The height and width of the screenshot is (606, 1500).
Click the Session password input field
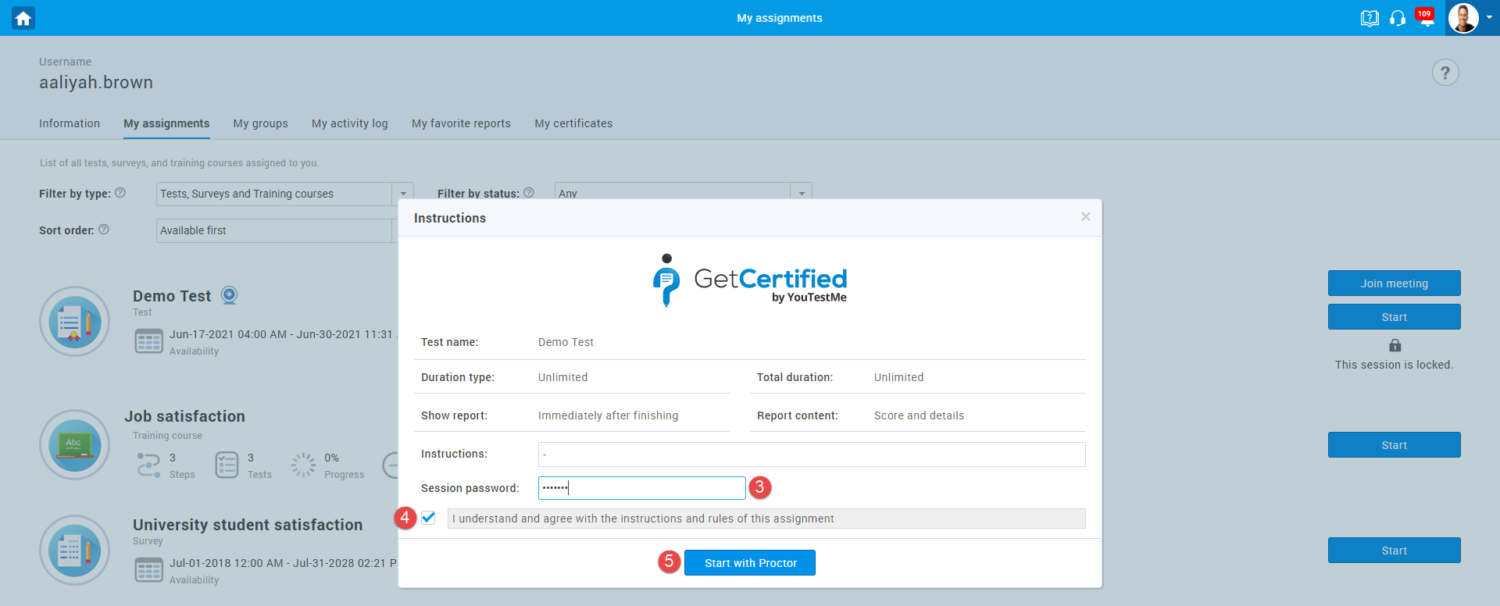pyautogui.click(x=642, y=488)
